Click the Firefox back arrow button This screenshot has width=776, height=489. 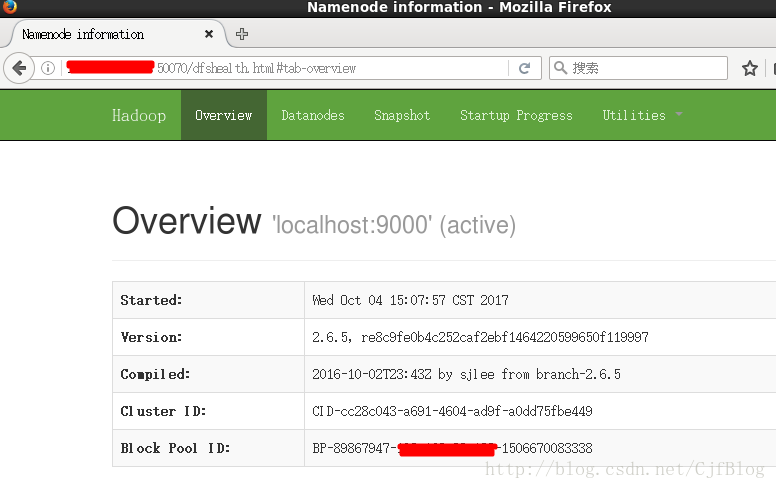19,68
